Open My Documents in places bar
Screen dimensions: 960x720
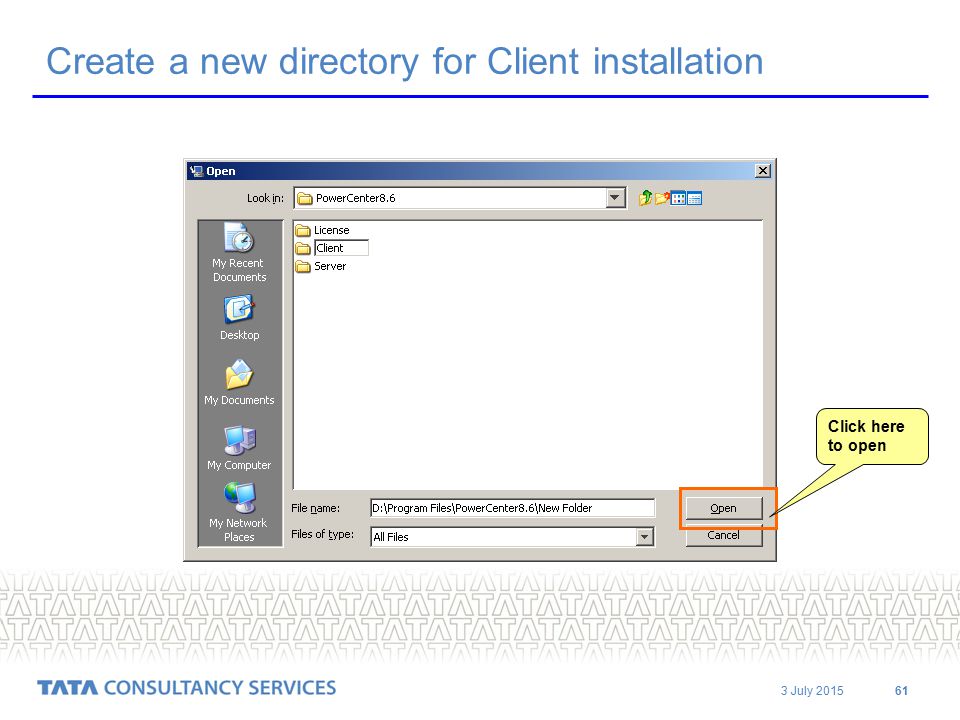(239, 383)
